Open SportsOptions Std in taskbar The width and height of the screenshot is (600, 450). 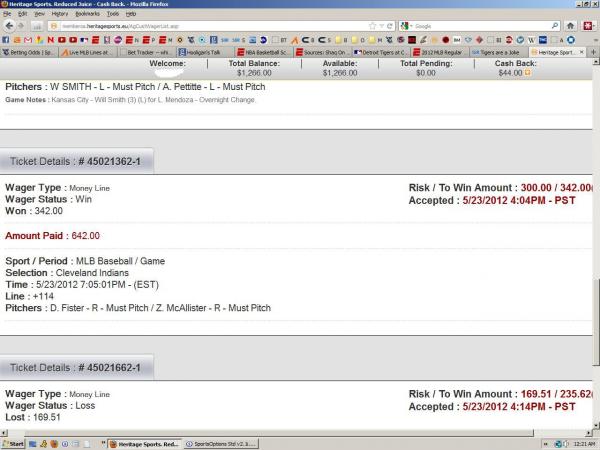222,443
